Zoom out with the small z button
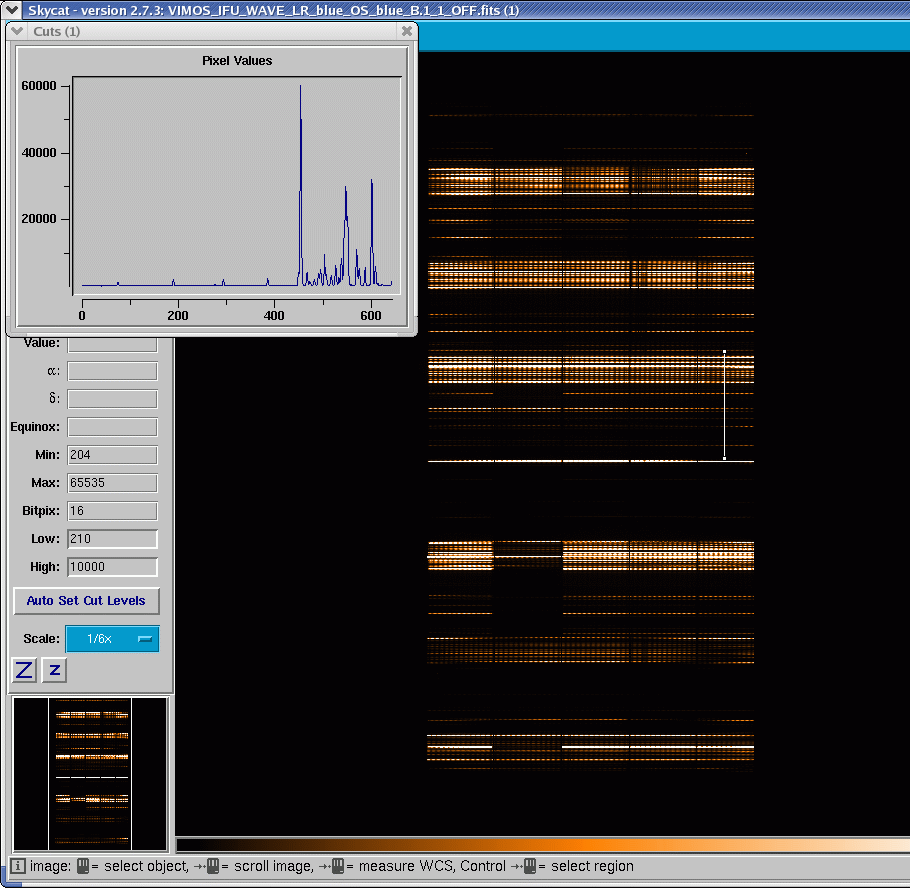This screenshot has width=910, height=888. click(x=55, y=670)
